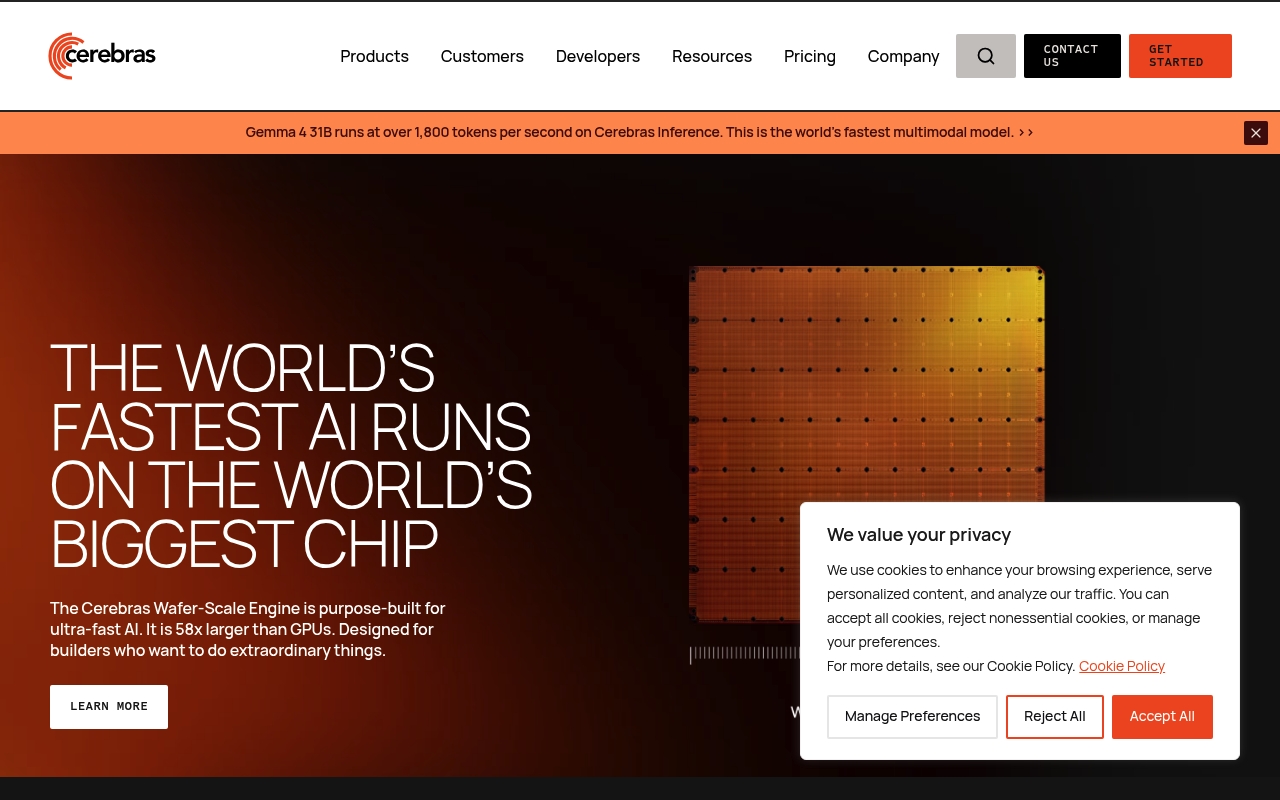Click the Cerebras logo
Viewport: 1280px width, 800px height.
point(102,56)
